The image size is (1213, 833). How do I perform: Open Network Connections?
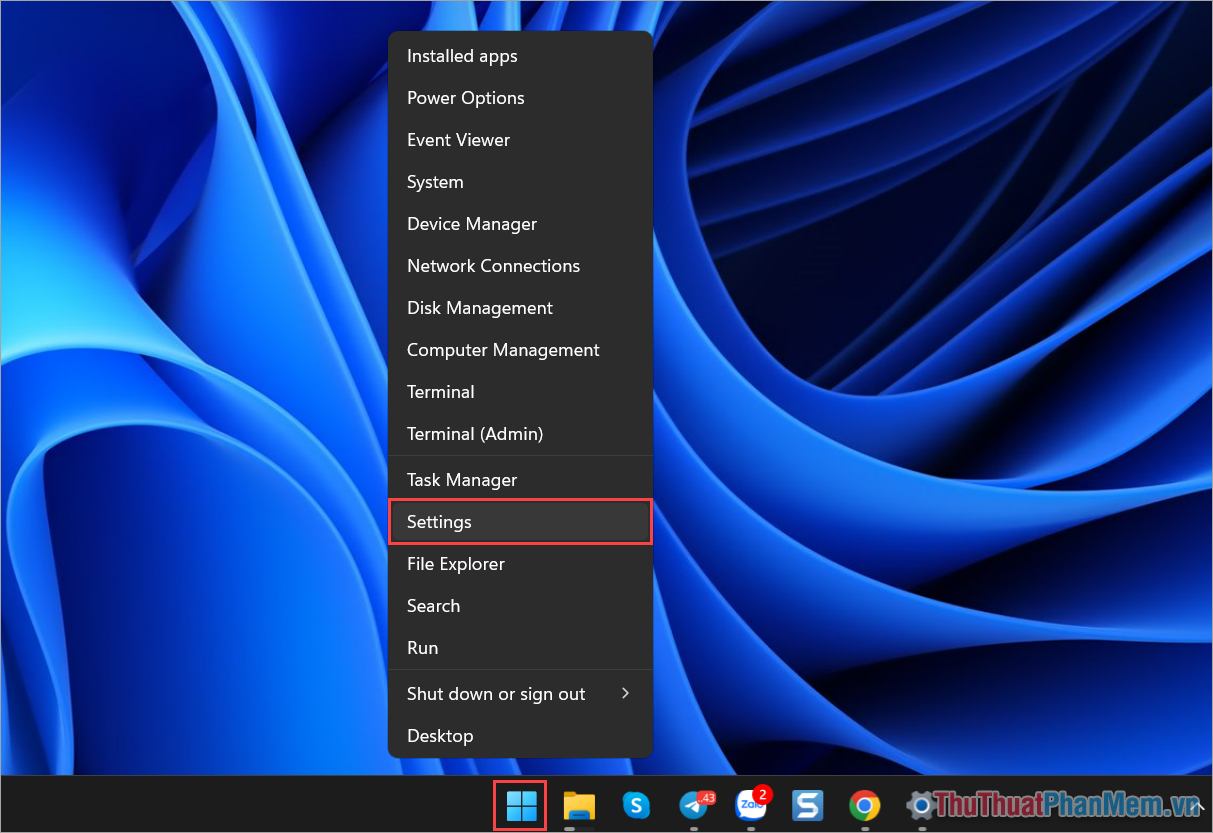click(493, 265)
